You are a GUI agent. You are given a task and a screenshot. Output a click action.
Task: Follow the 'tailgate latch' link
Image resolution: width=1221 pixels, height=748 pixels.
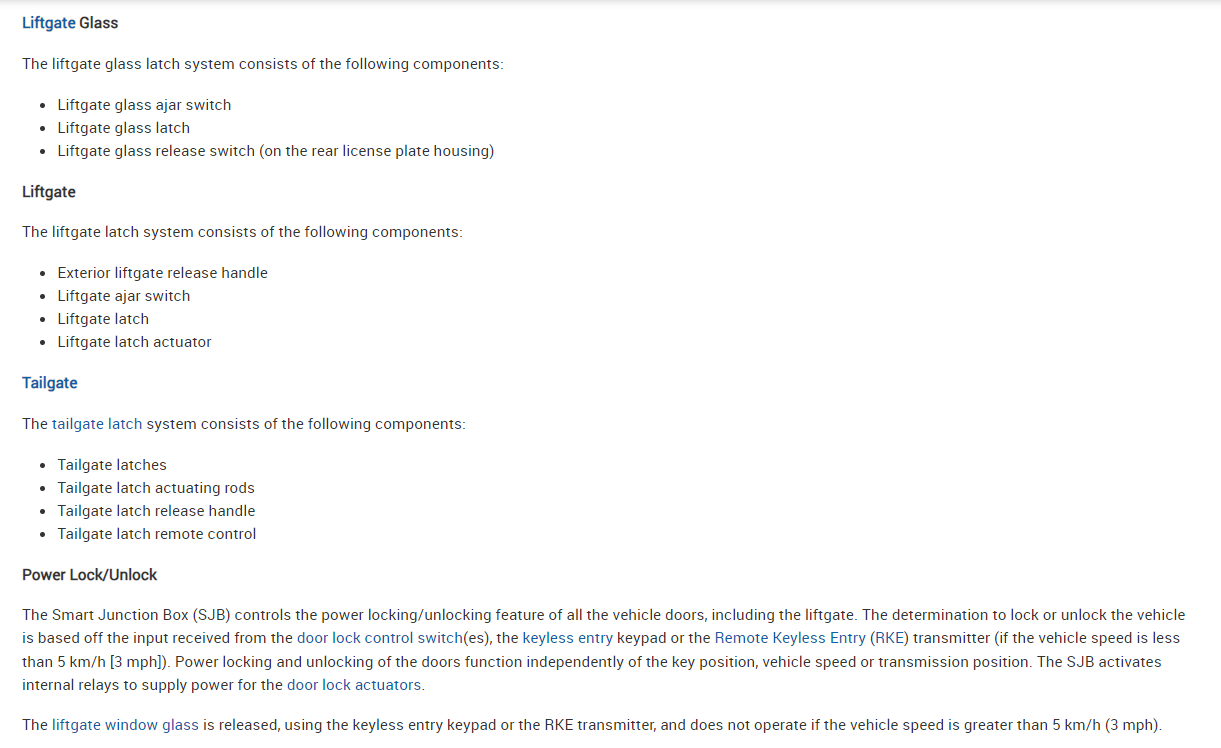click(x=97, y=424)
